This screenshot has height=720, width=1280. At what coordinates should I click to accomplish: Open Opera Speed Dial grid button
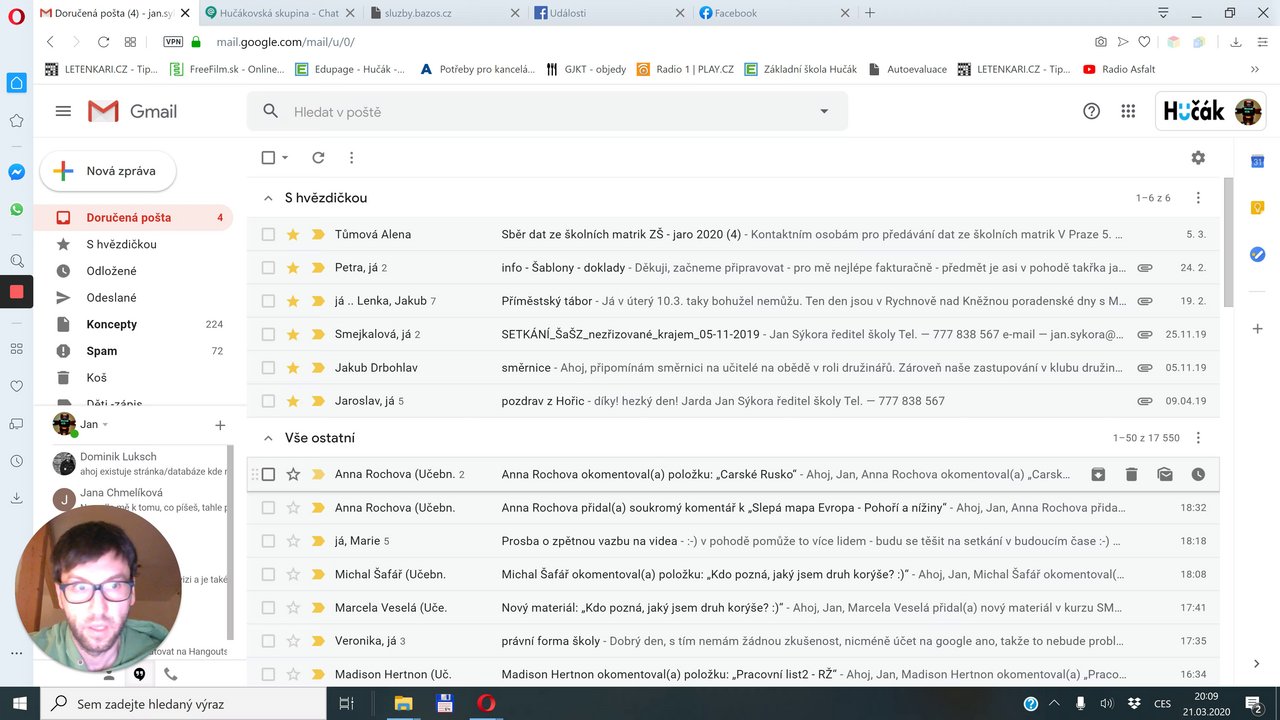point(130,42)
